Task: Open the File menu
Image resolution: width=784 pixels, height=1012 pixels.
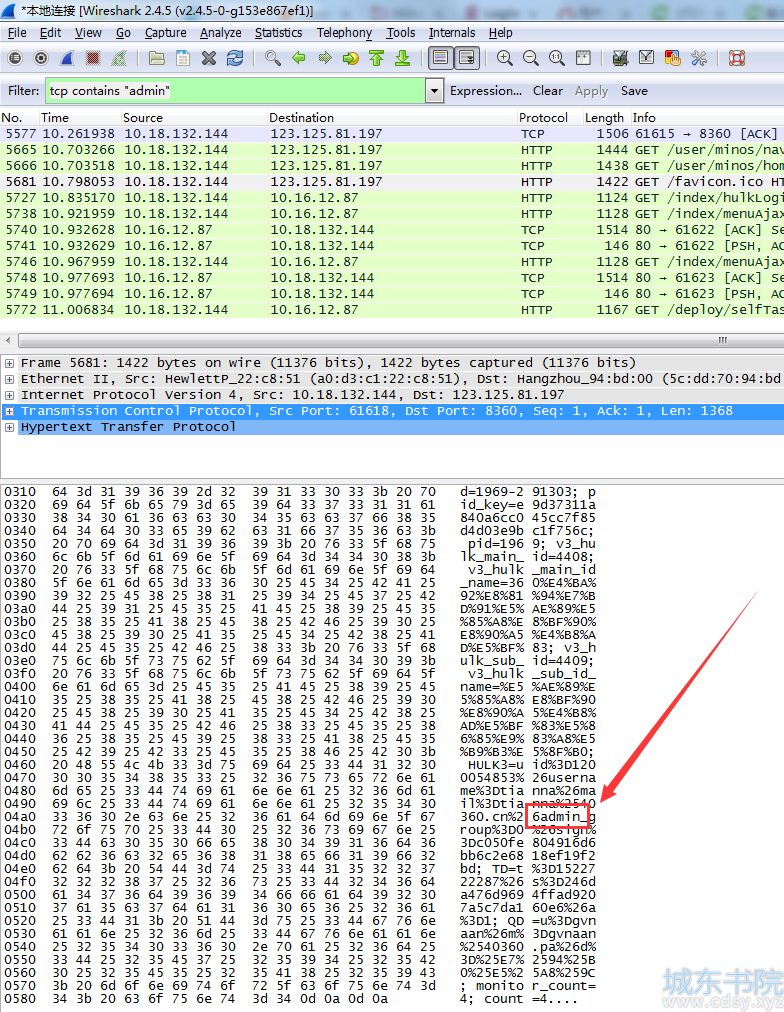Action: click(x=17, y=33)
